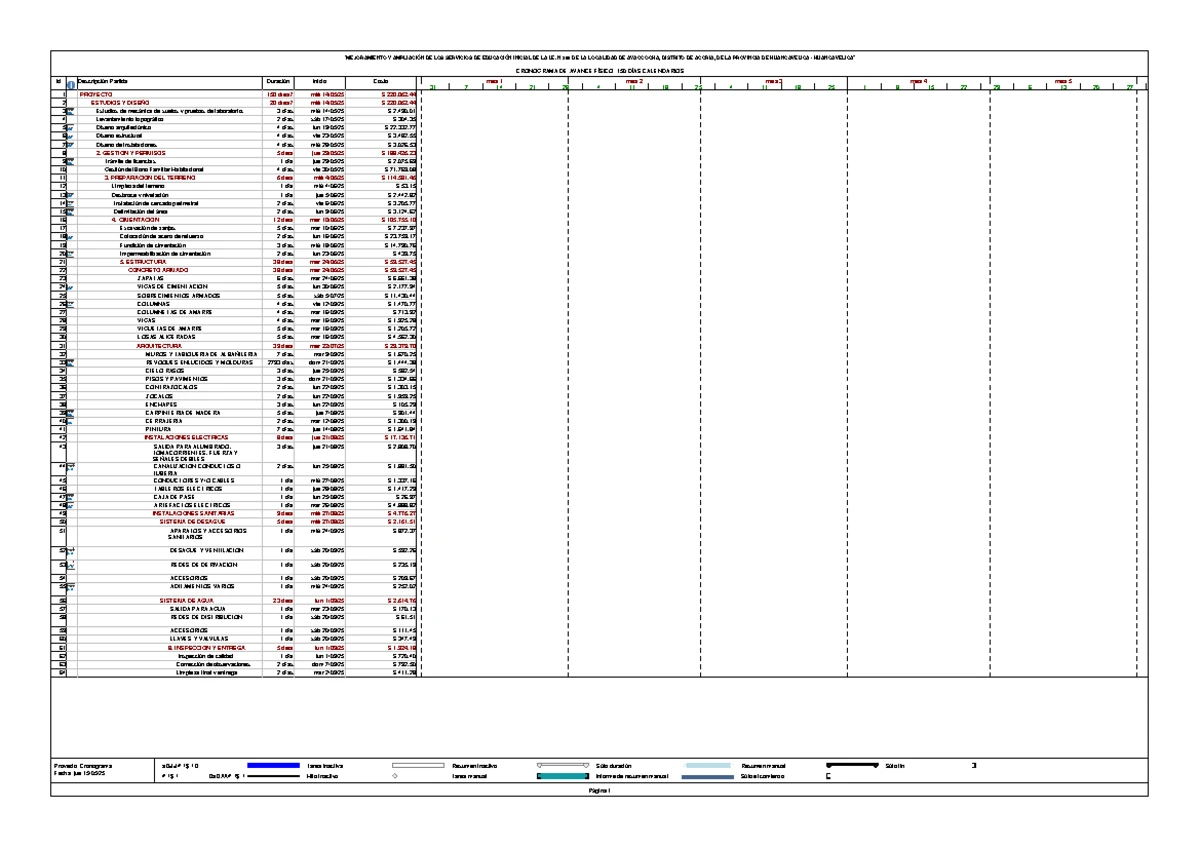Select the "ENCHAPES" task name
This screenshot has height=848, width=1200.
[x=162, y=404]
